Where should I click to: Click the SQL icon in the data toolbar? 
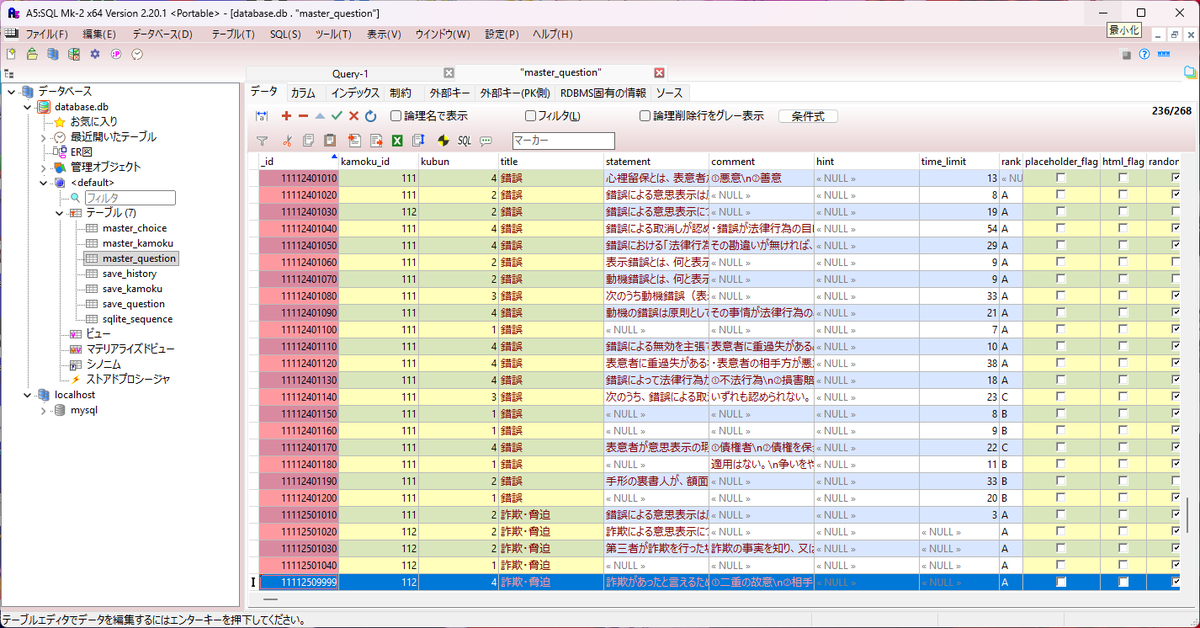464,140
